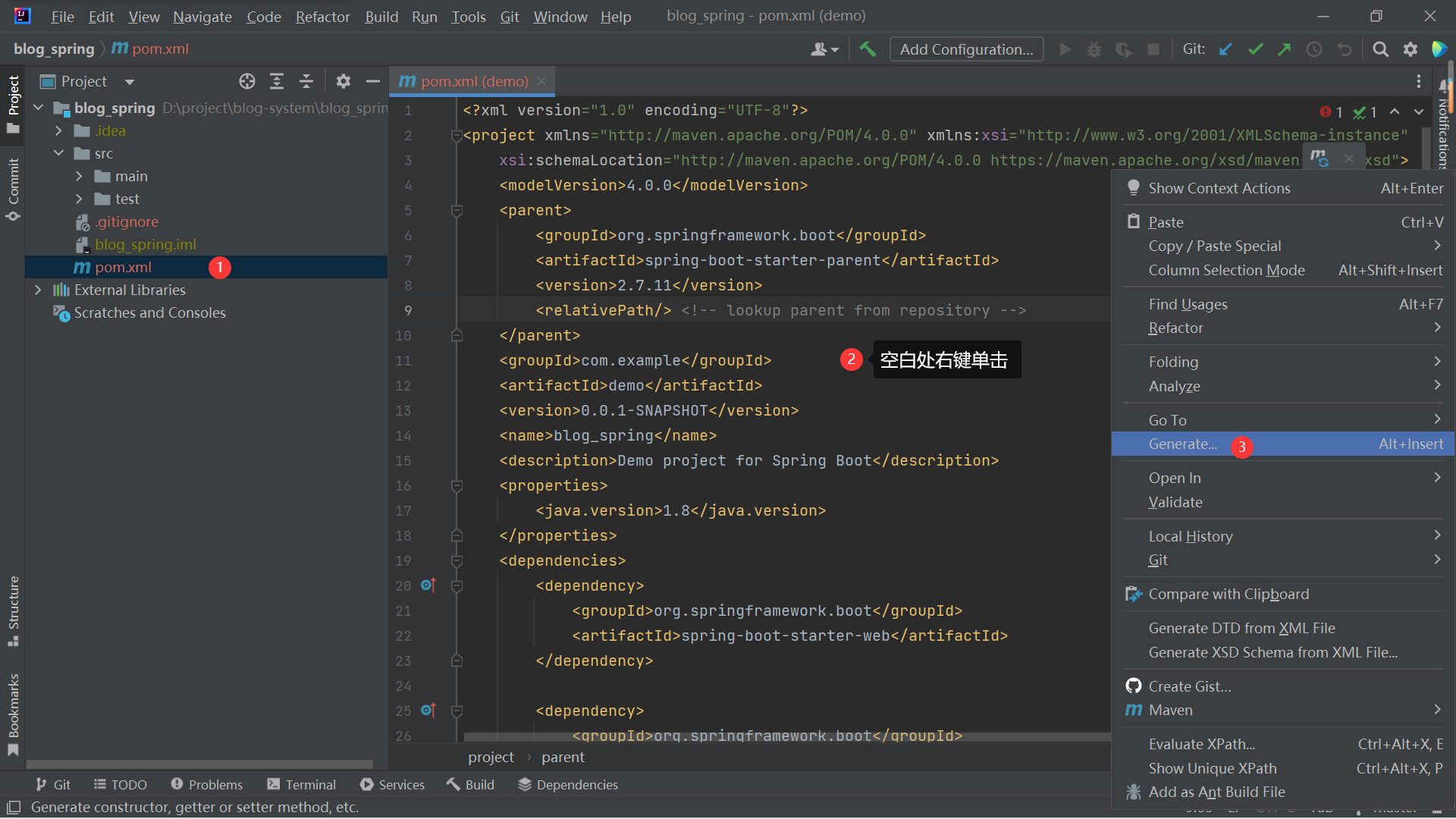Click Select Opened File crosshair icon

(247, 81)
